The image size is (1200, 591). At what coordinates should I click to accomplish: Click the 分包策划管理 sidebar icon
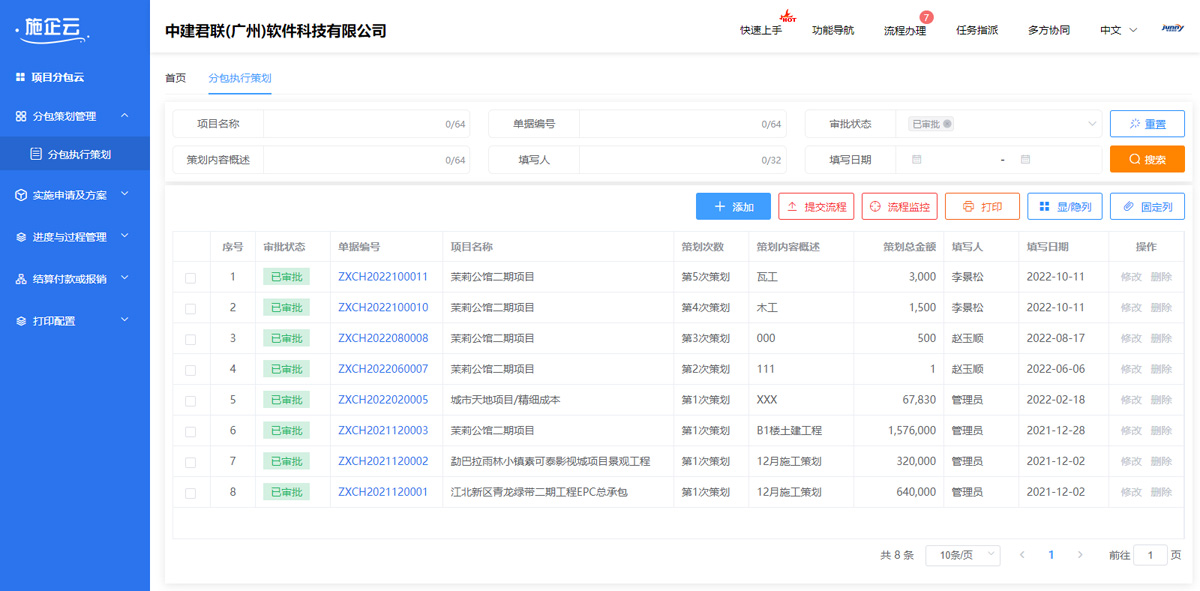point(21,116)
